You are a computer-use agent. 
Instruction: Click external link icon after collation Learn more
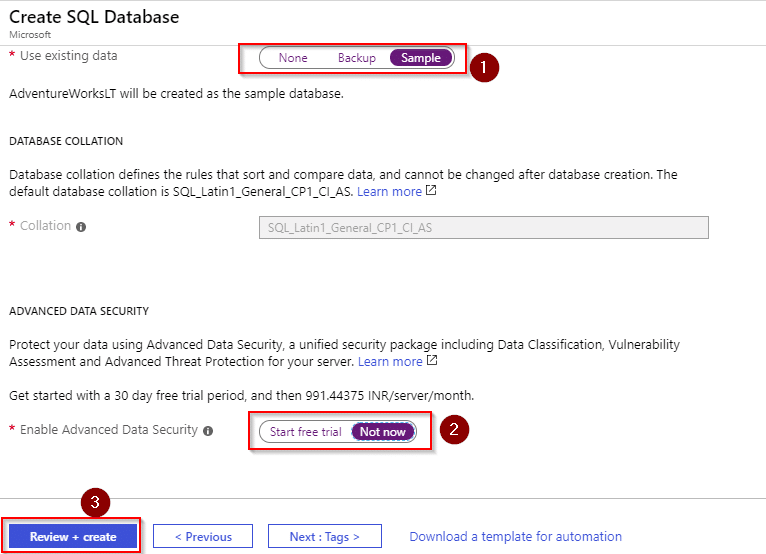point(431,190)
